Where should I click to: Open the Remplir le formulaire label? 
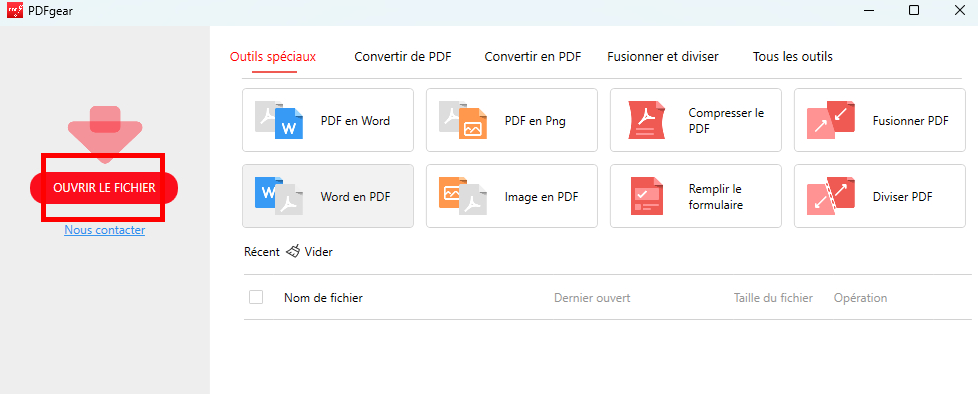[716, 197]
